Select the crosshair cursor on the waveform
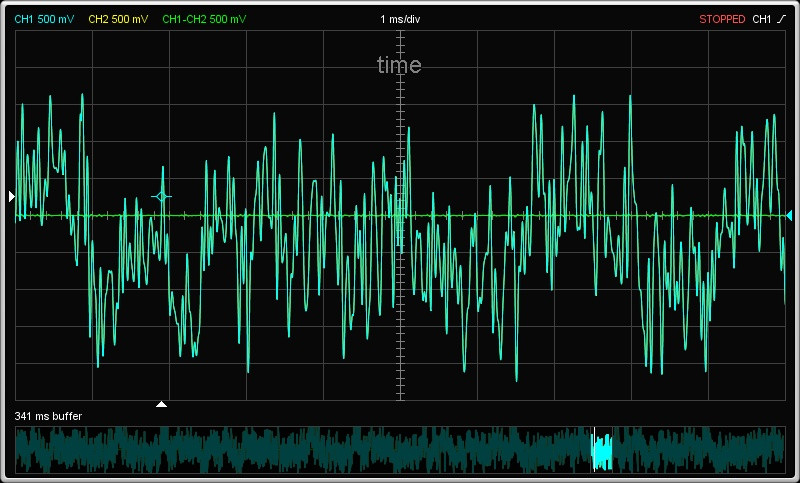Viewport: 800px width, 483px height. click(x=161, y=196)
